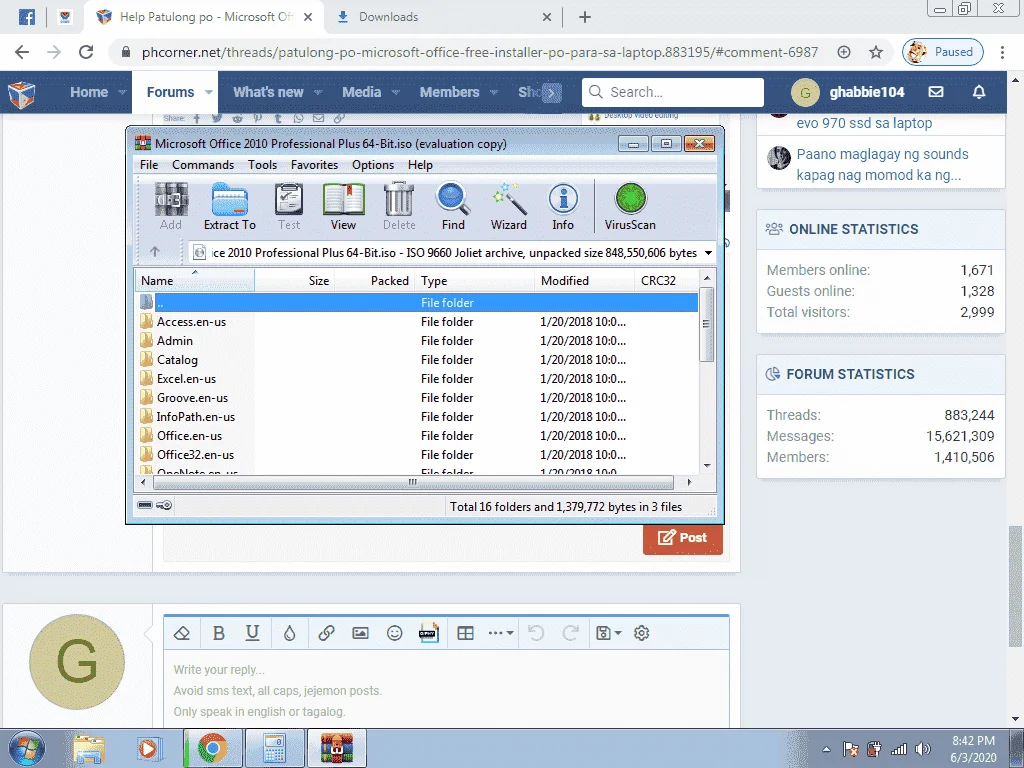Screen dimensions: 1024x768
Task: Select the Access.en-us folder row
Action: point(417,322)
